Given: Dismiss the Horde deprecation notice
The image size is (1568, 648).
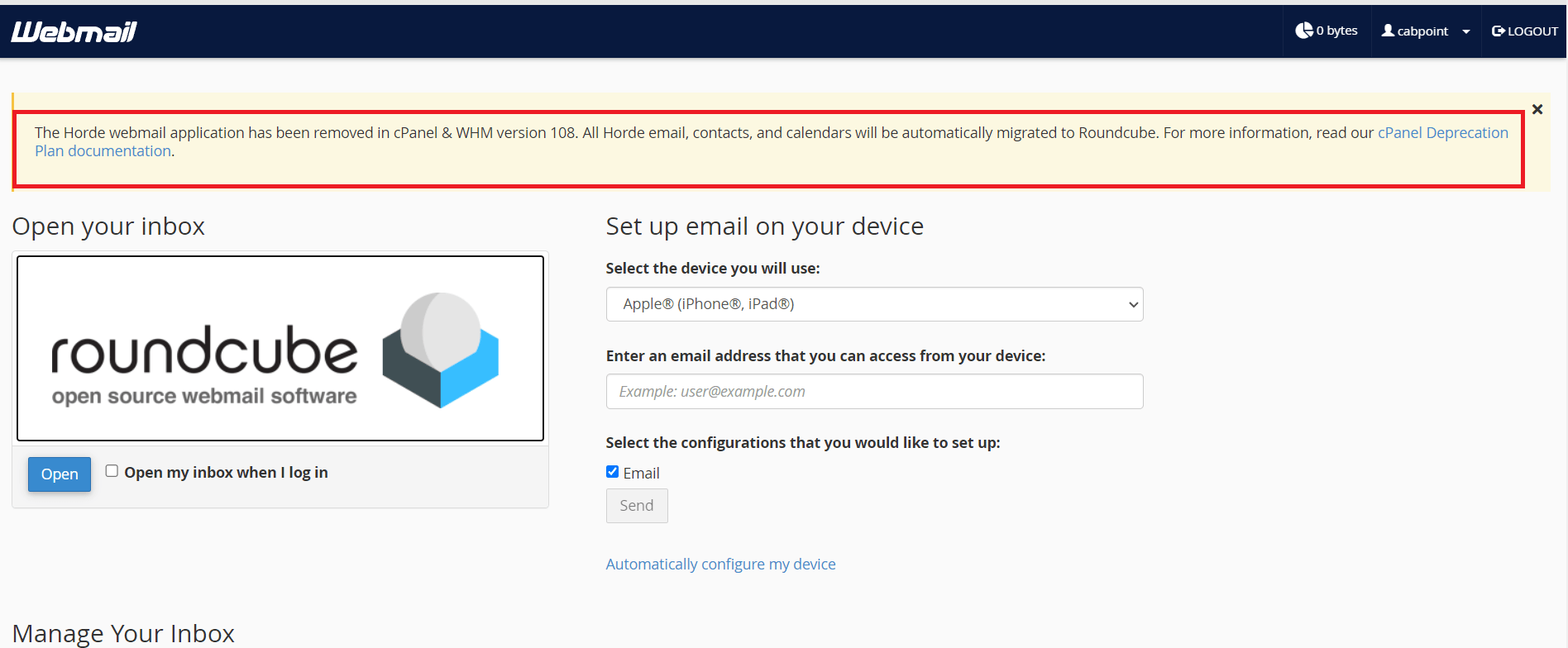Looking at the screenshot, I should pos(1537,109).
